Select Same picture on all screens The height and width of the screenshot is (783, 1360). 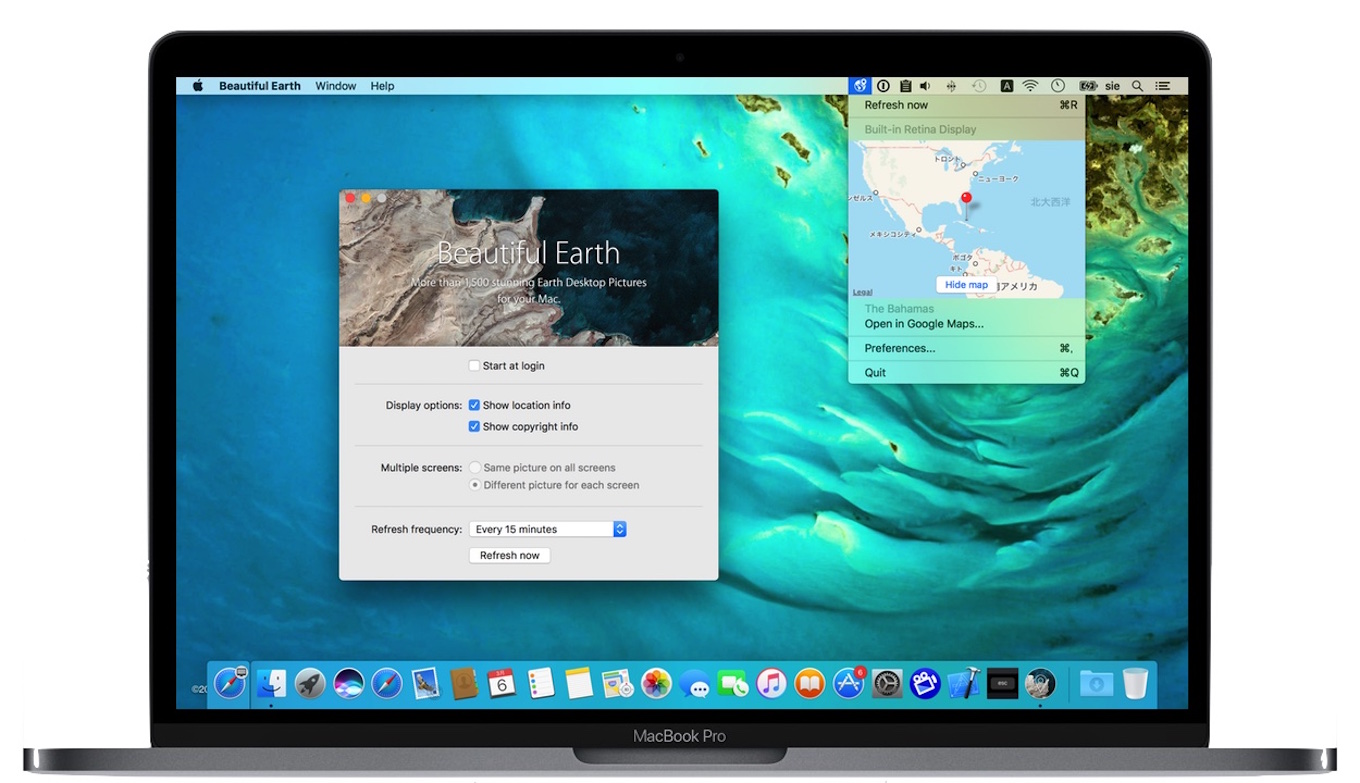[x=475, y=467]
